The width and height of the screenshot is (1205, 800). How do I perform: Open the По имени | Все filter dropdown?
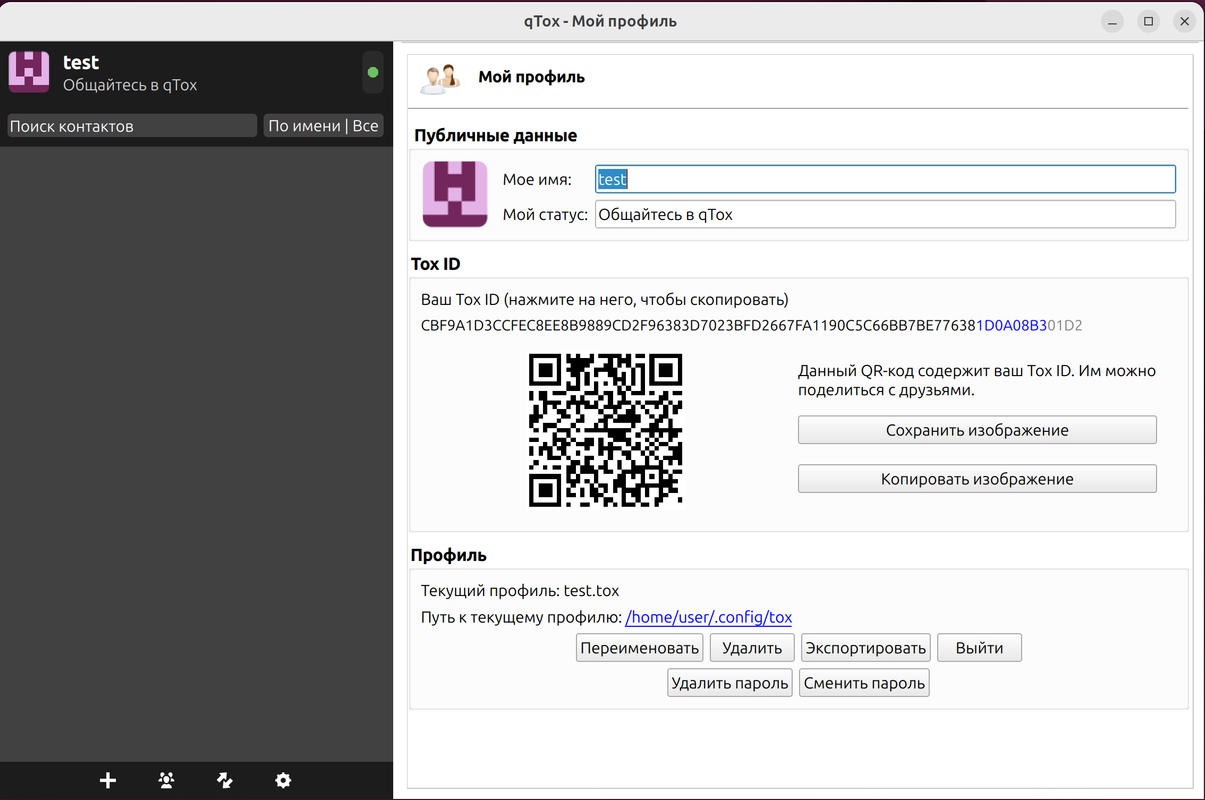click(323, 126)
